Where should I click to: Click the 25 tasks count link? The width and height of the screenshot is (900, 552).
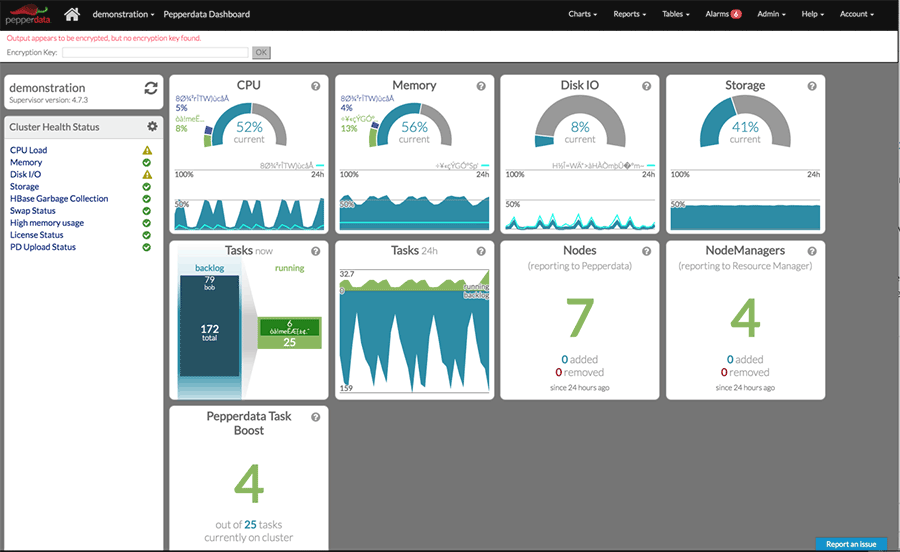(x=250, y=524)
